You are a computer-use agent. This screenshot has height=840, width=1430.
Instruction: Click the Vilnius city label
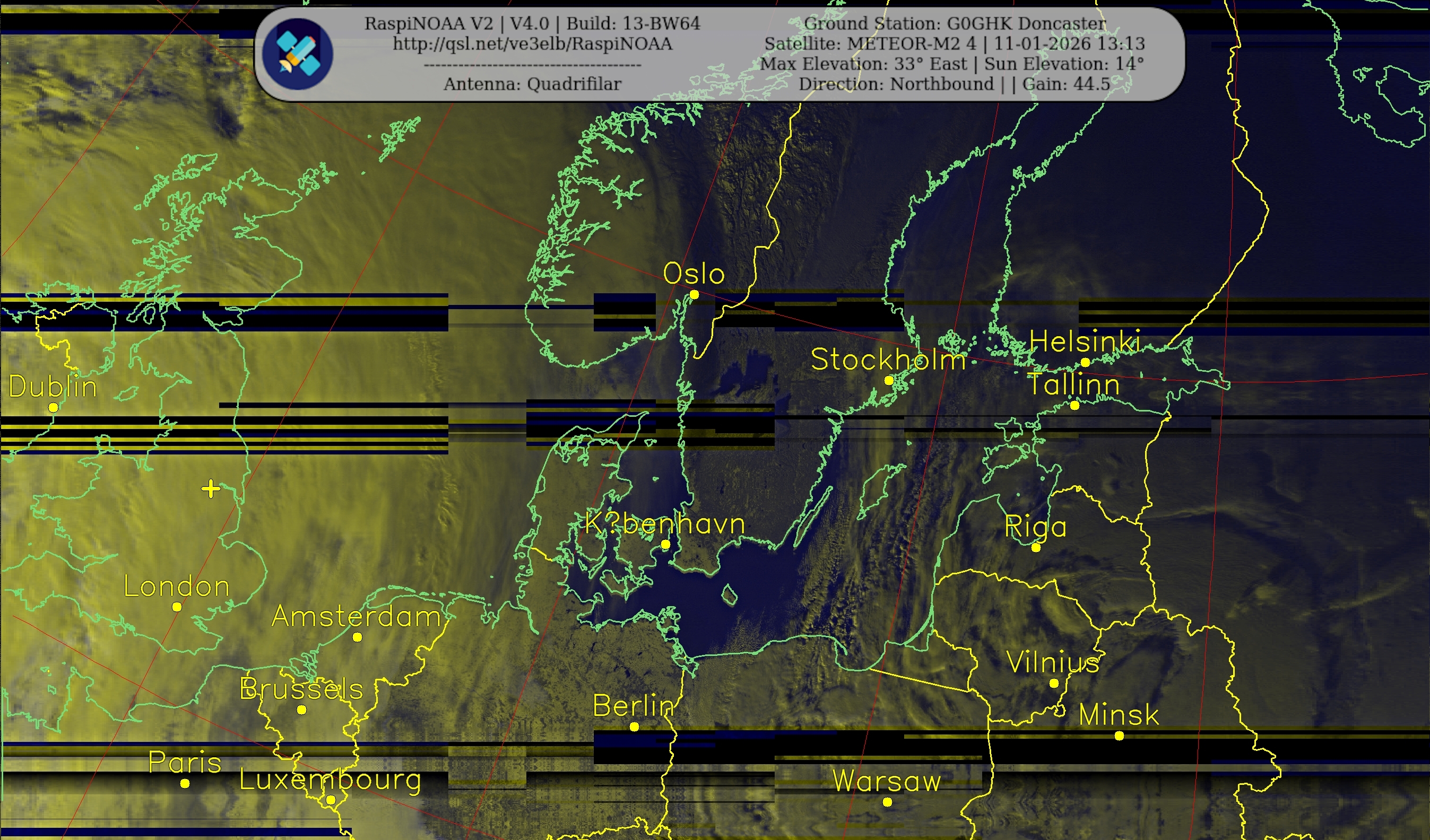click(1053, 662)
